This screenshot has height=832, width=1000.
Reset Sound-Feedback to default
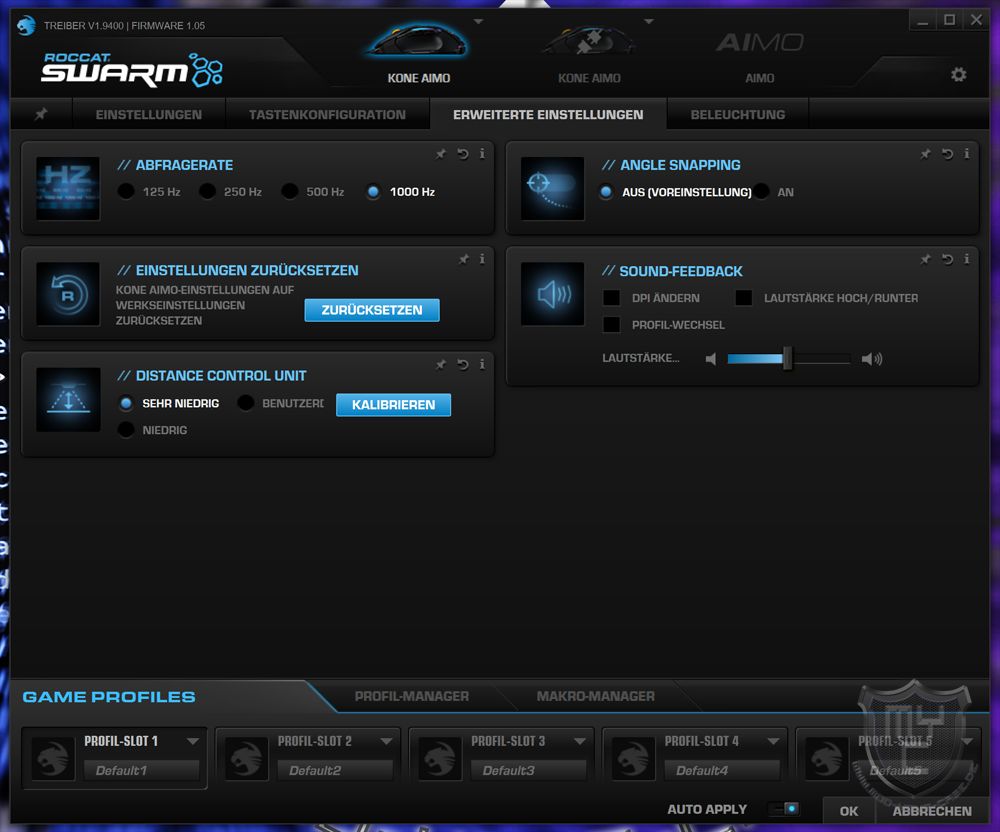(x=947, y=259)
